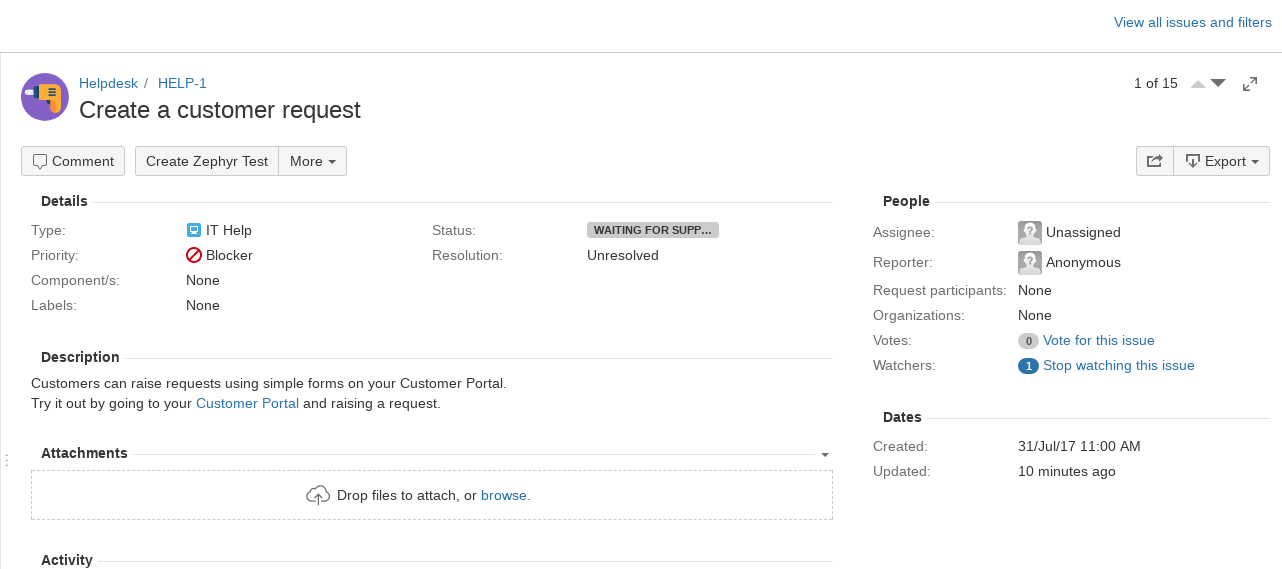Click the Helpdesk project avatar icon
Screen dimensions: 1282x569
pyautogui.click(x=45, y=97)
